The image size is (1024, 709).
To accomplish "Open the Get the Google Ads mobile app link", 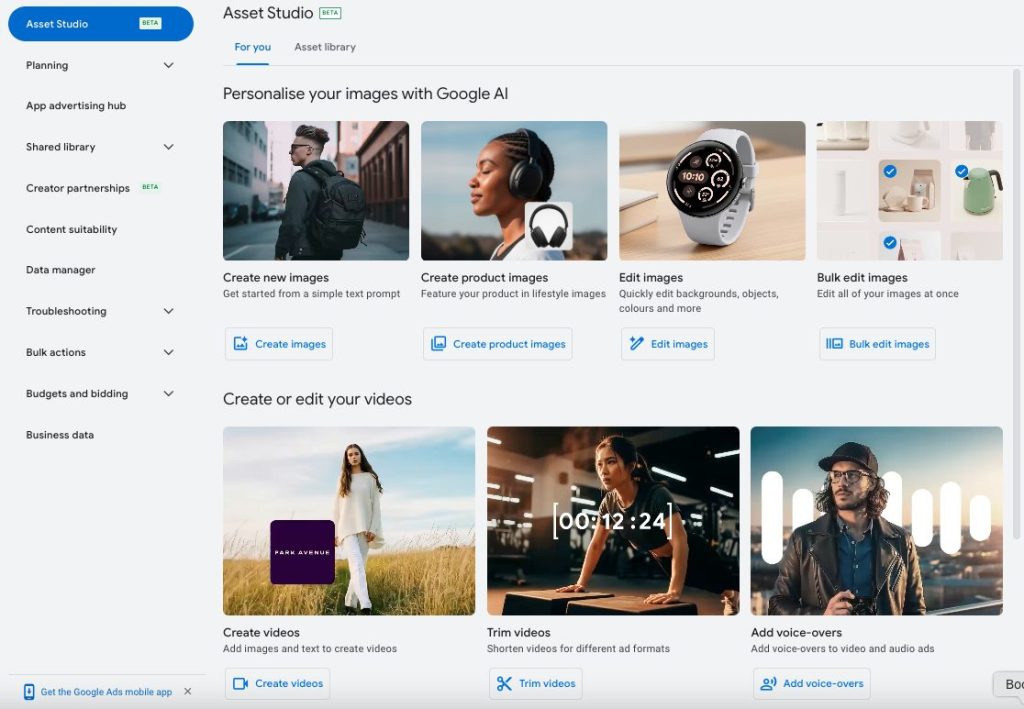I will point(106,692).
